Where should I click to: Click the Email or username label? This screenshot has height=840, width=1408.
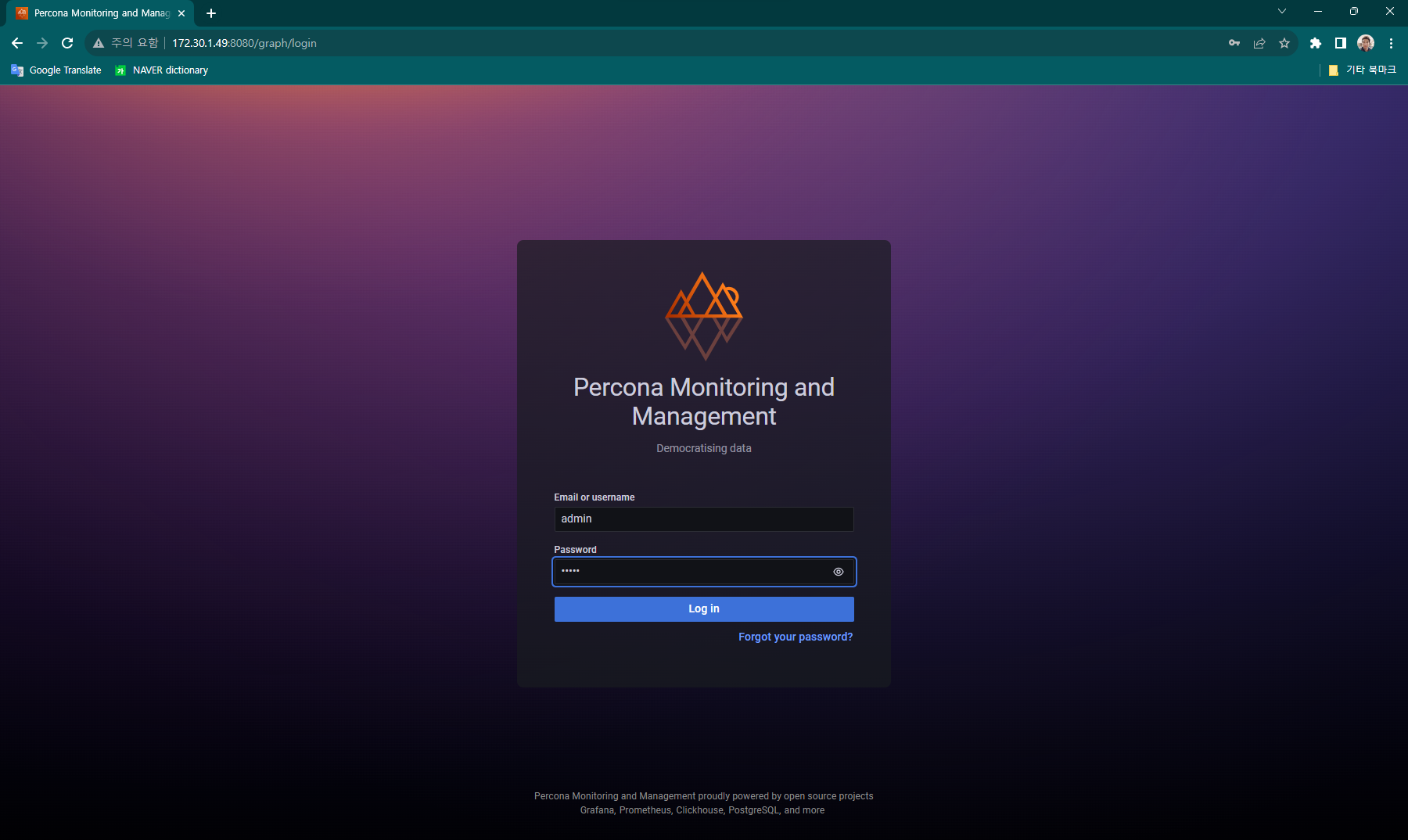(x=594, y=497)
